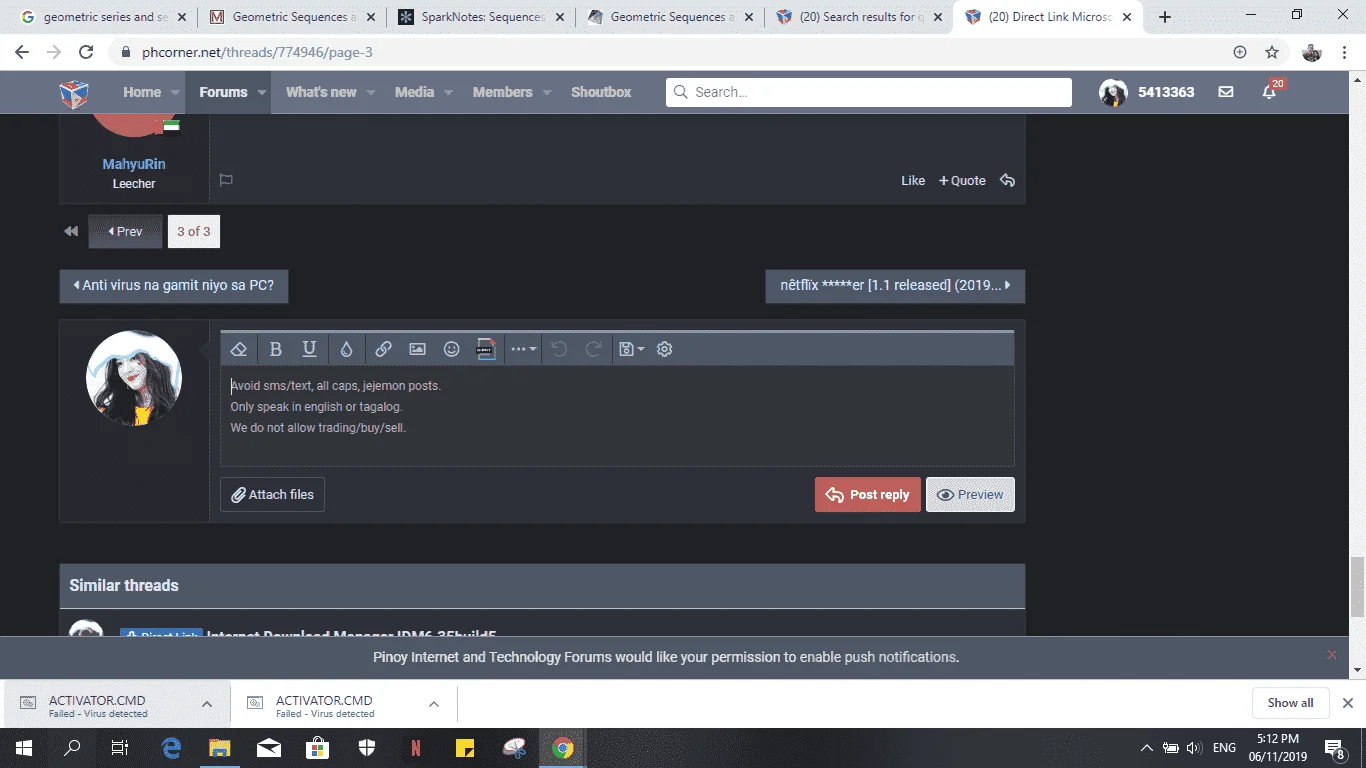This screenshot has width=1366, height=768.
Task: Open the What's new navigation item
Action: click(x=321, y=92)
